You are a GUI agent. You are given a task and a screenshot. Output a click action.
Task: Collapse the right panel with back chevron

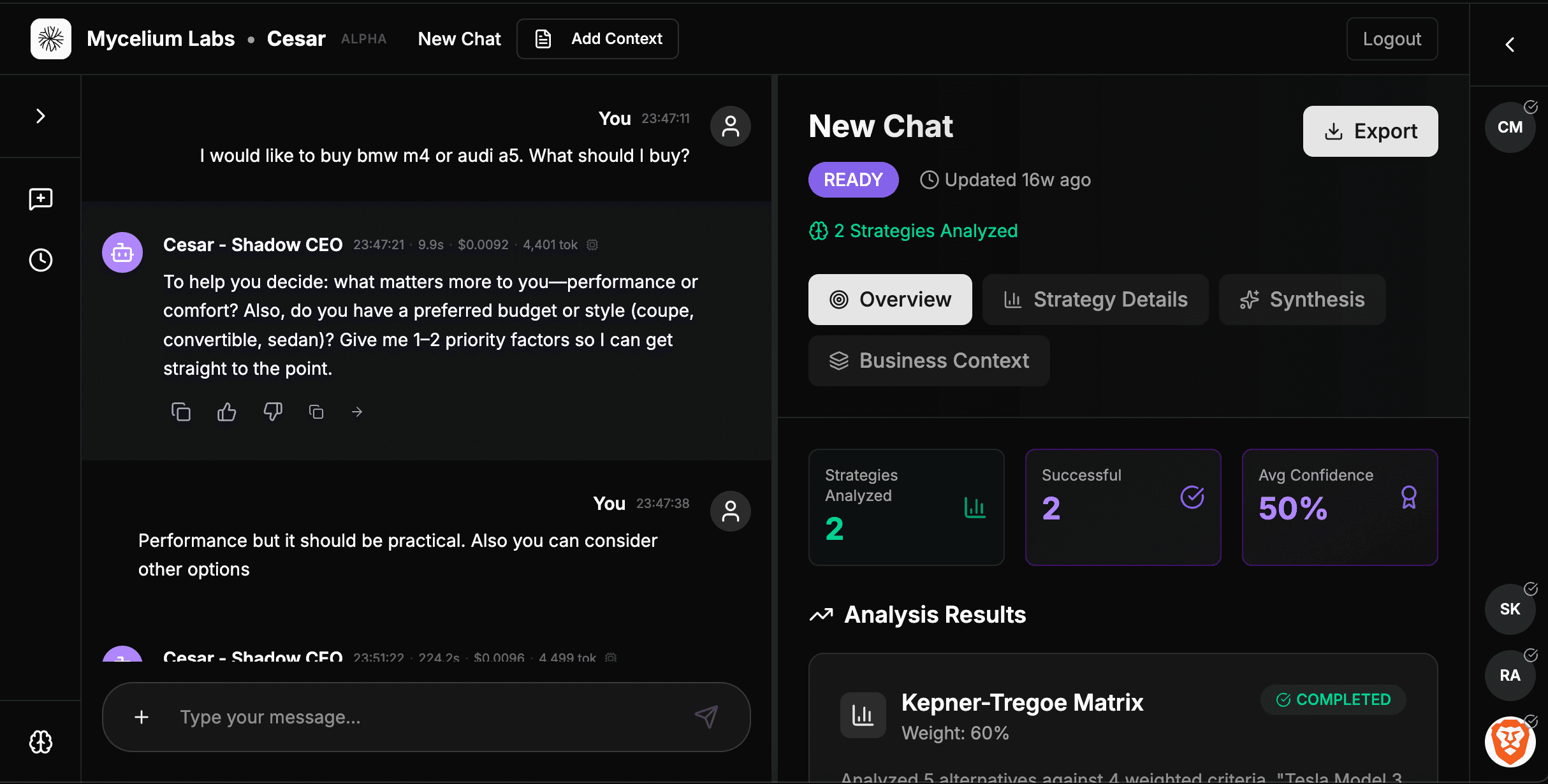click(1510, 45)
